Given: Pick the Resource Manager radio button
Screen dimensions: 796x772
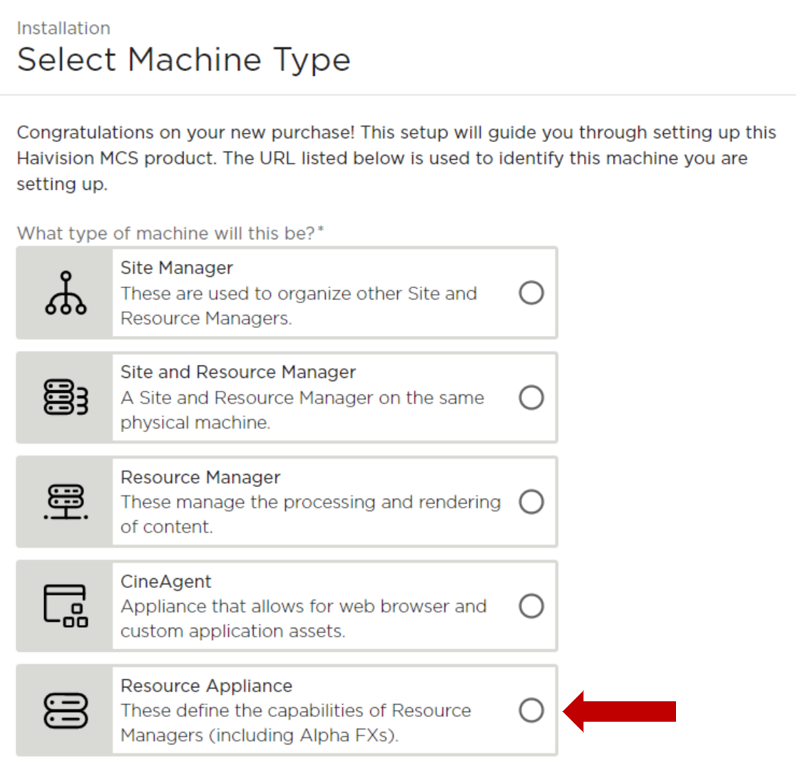Looking at the screenshot, I should click(x=531, y=502).
